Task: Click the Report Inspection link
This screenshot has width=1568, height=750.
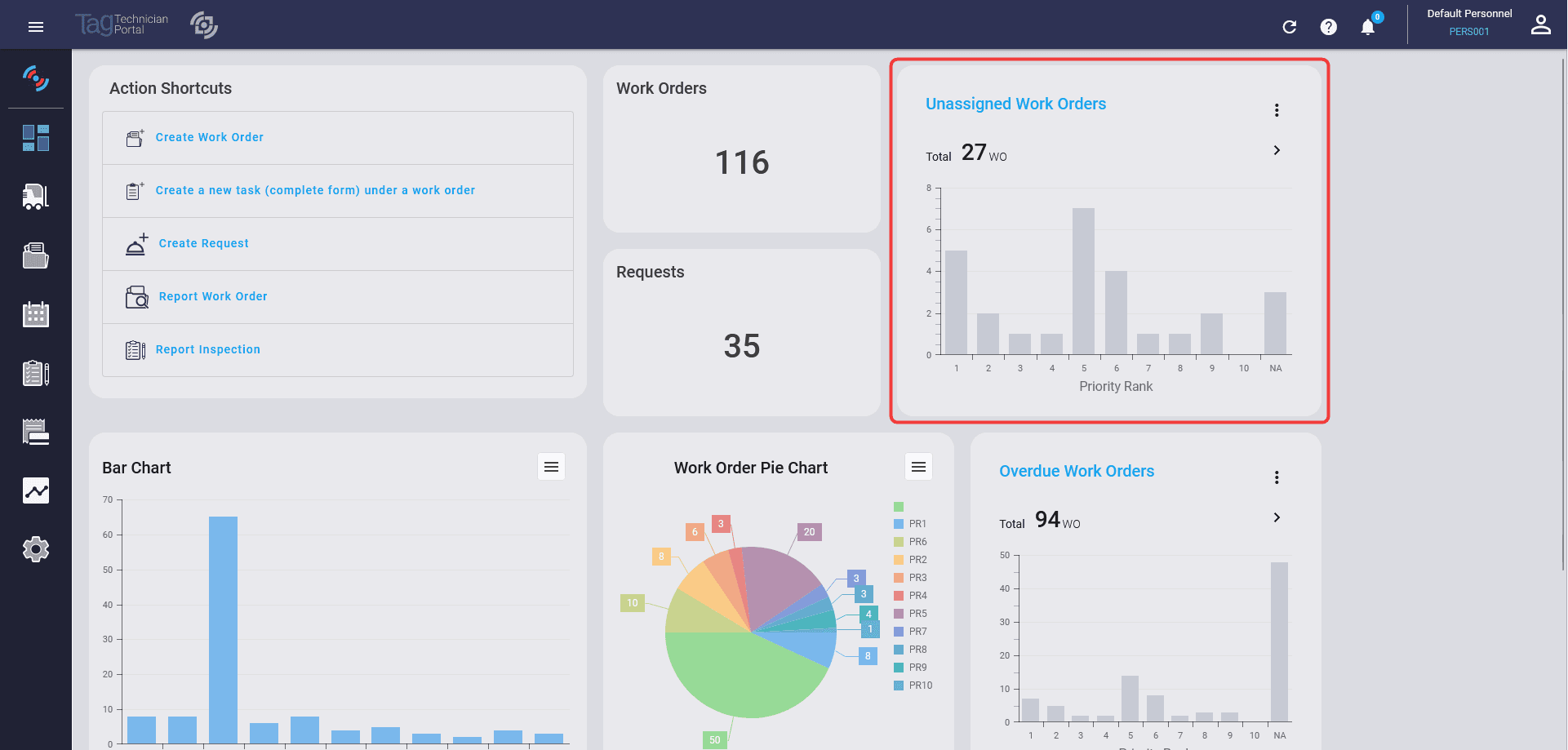Action: [x=208, y=349]
